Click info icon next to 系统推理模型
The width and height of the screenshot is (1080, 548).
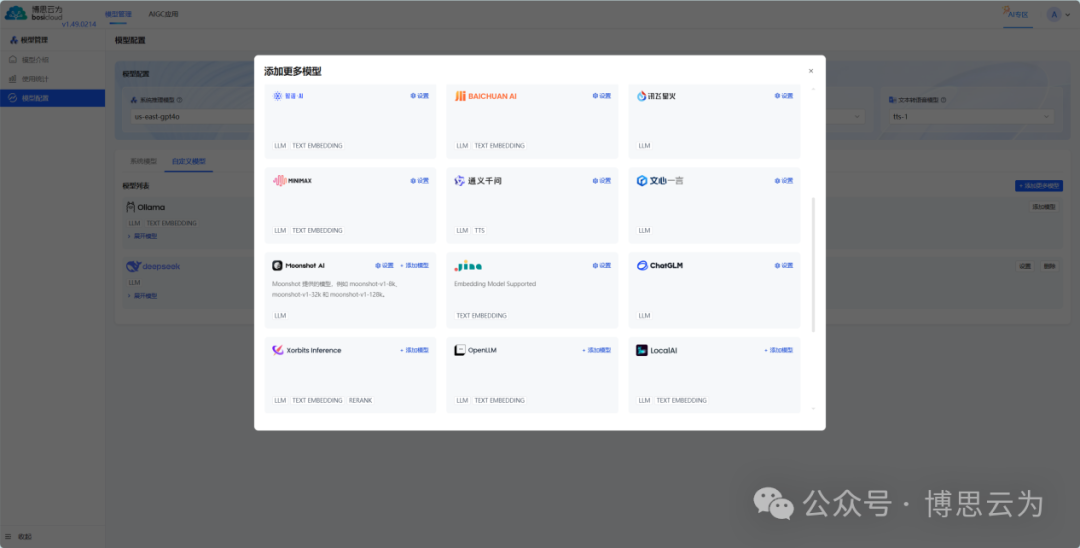[180, 100]
